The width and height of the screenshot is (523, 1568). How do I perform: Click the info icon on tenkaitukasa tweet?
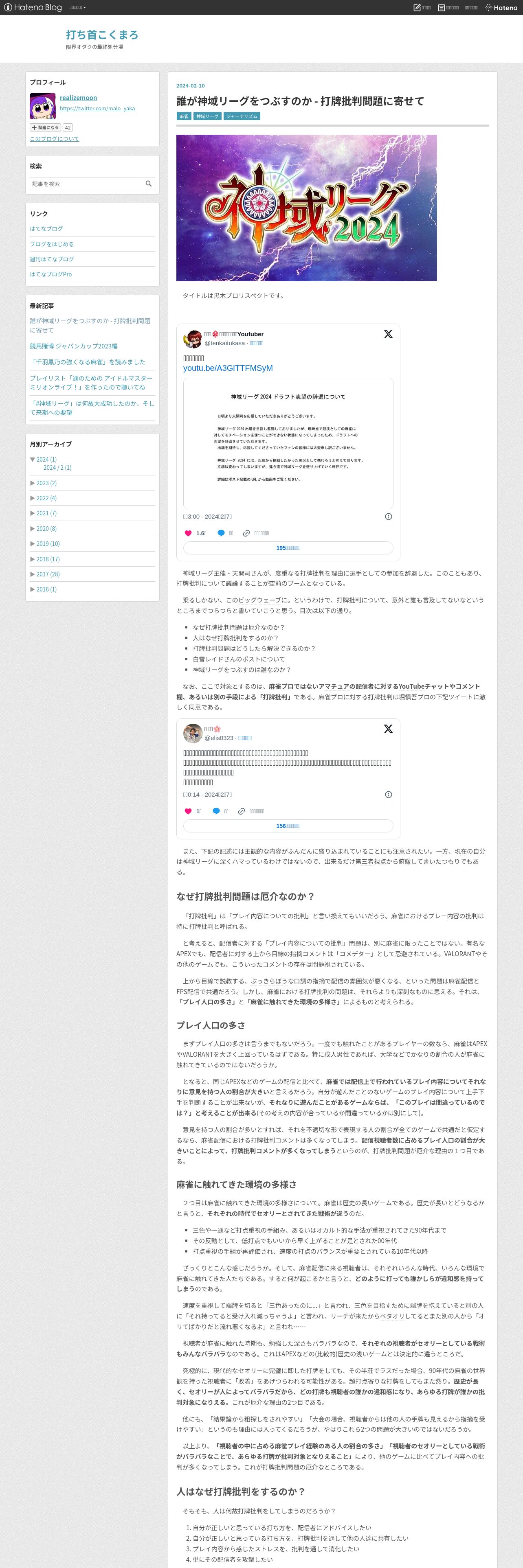point(389,516)
